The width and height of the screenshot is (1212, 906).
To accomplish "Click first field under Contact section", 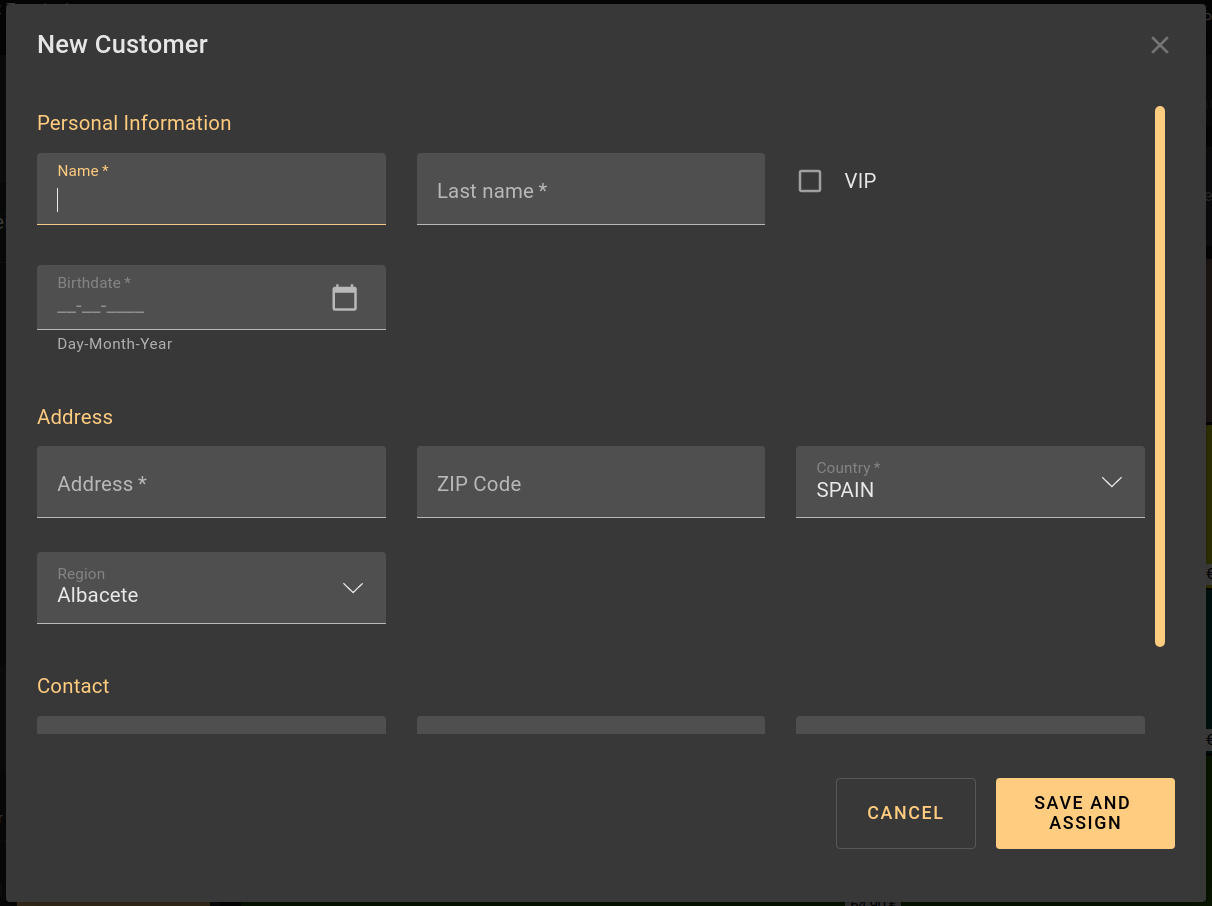I will click(210, 725).
